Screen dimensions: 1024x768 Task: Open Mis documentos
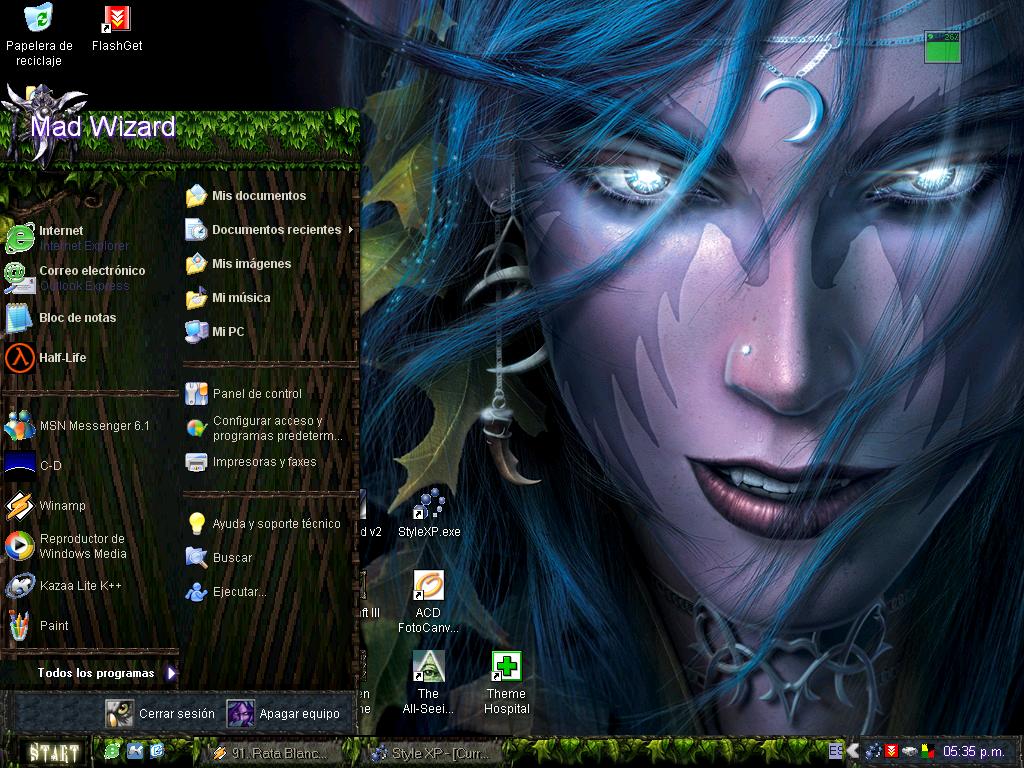point(269,196)
